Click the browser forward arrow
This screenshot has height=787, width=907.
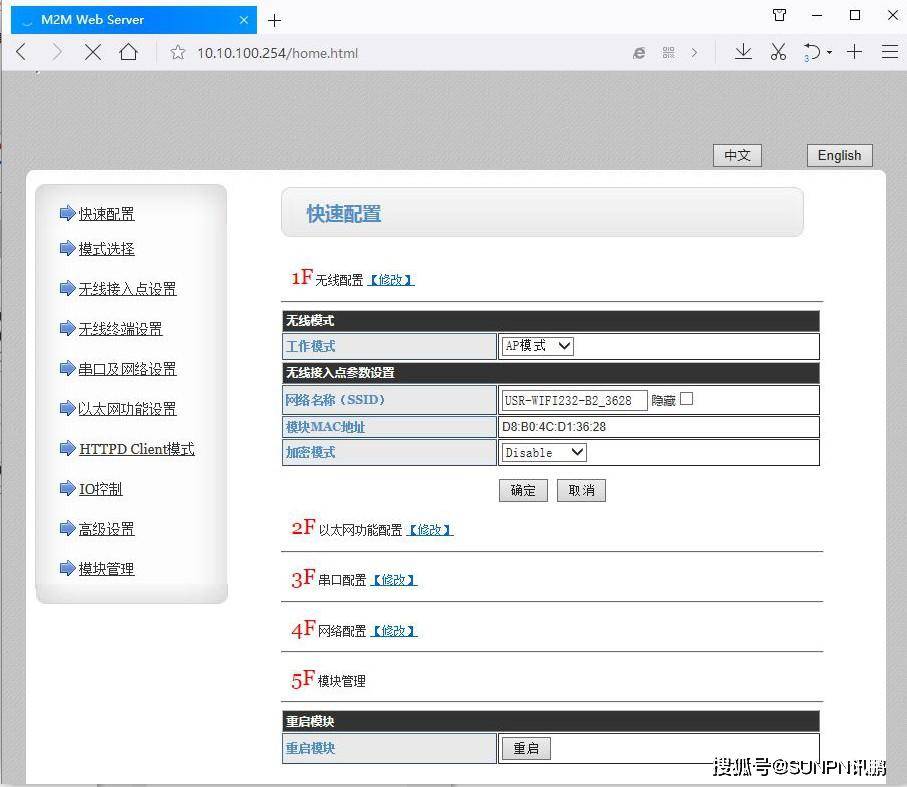point(56,52)
